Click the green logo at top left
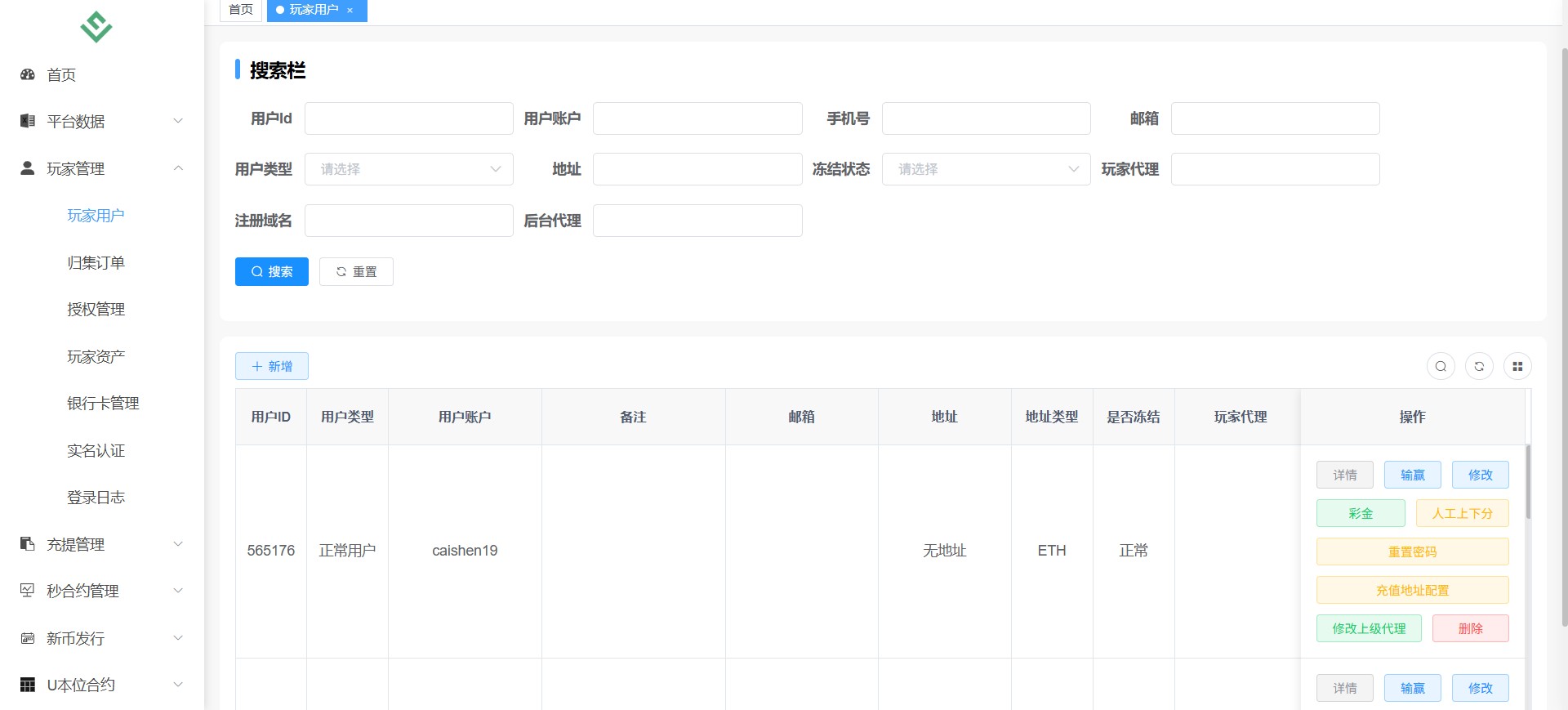Screen dimensions: 1568x710 click(x=96, y=26)
